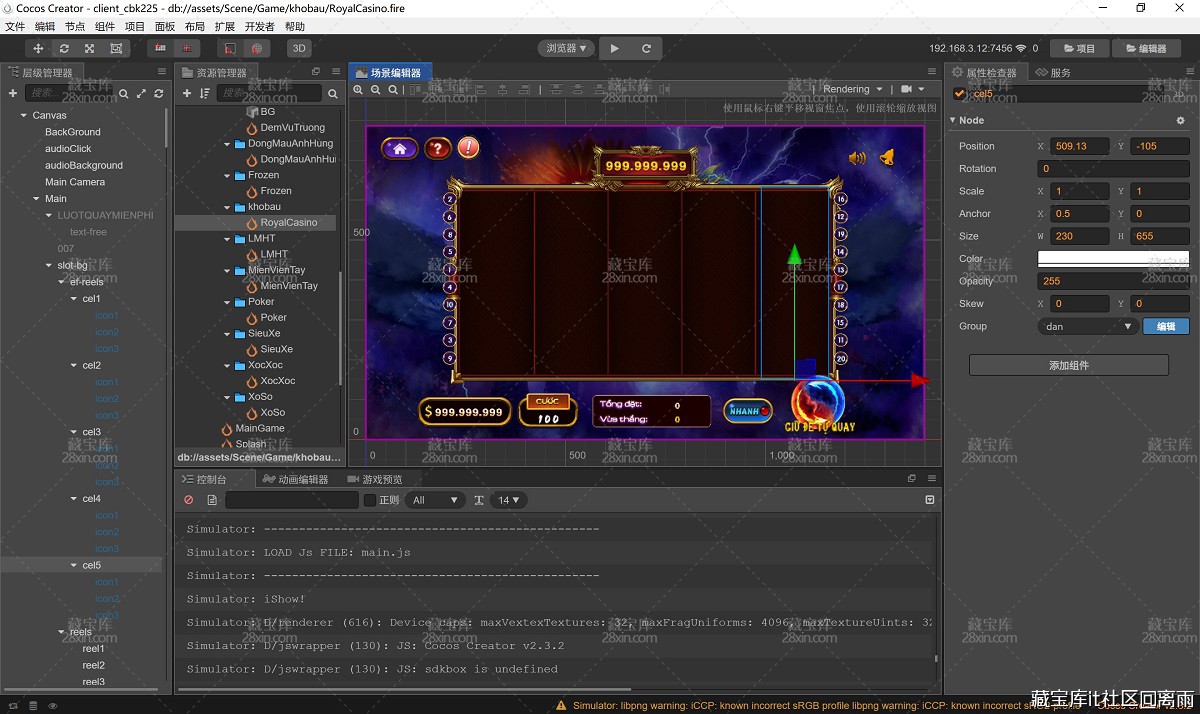
Task: Open the font size 14 dropdown
Action: [510, 500]
